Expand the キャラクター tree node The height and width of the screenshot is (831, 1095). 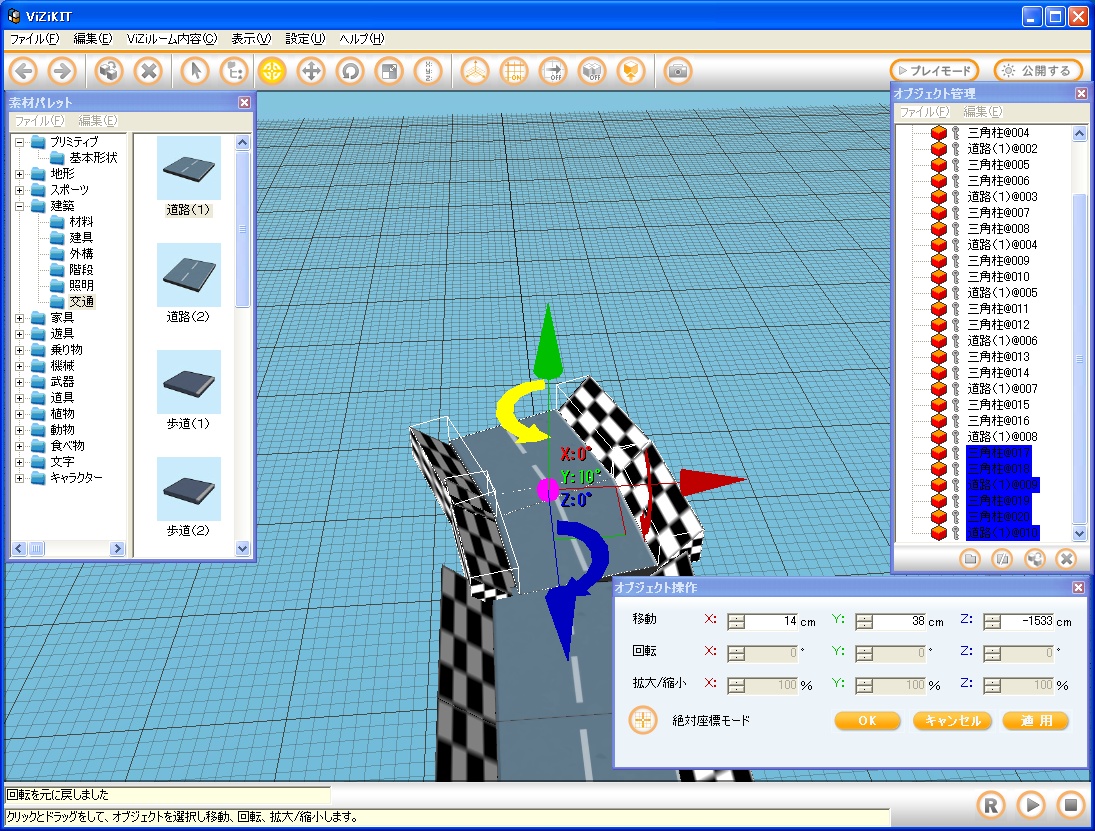coord(20,478)
